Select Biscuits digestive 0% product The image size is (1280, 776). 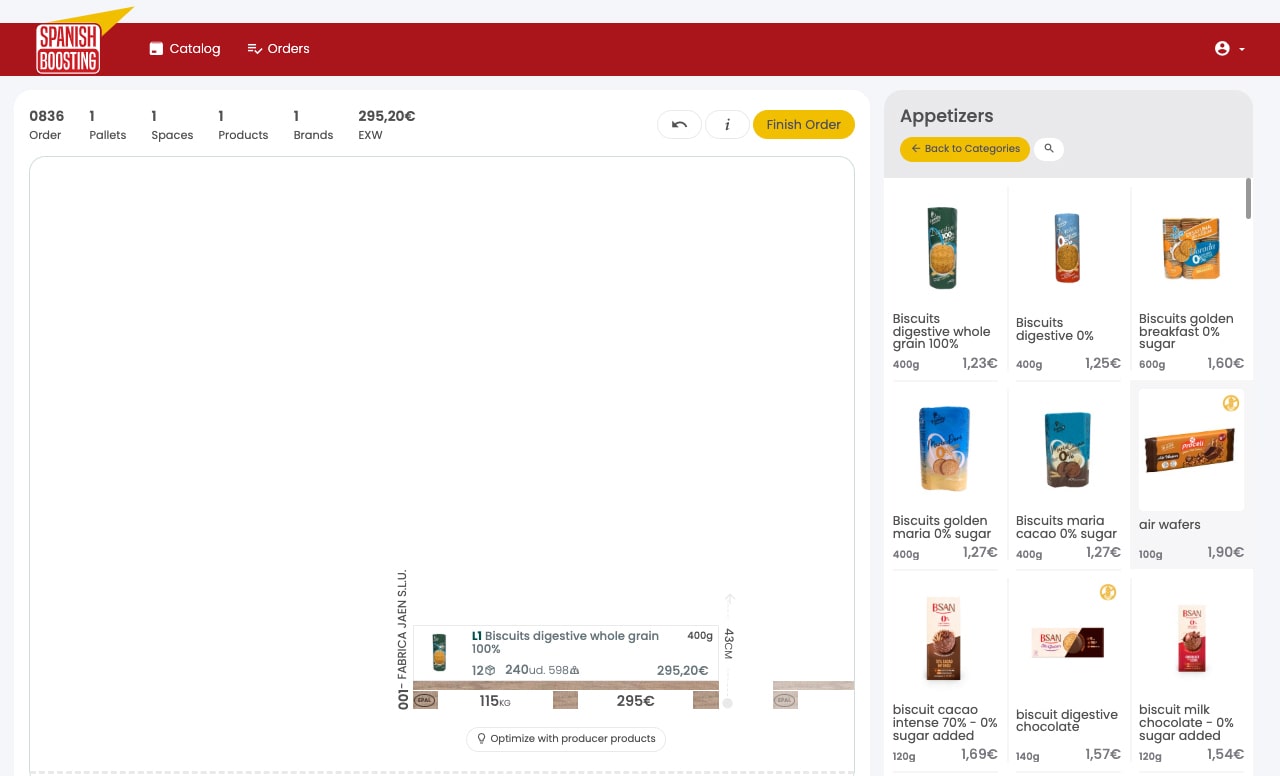(1068, 280)
